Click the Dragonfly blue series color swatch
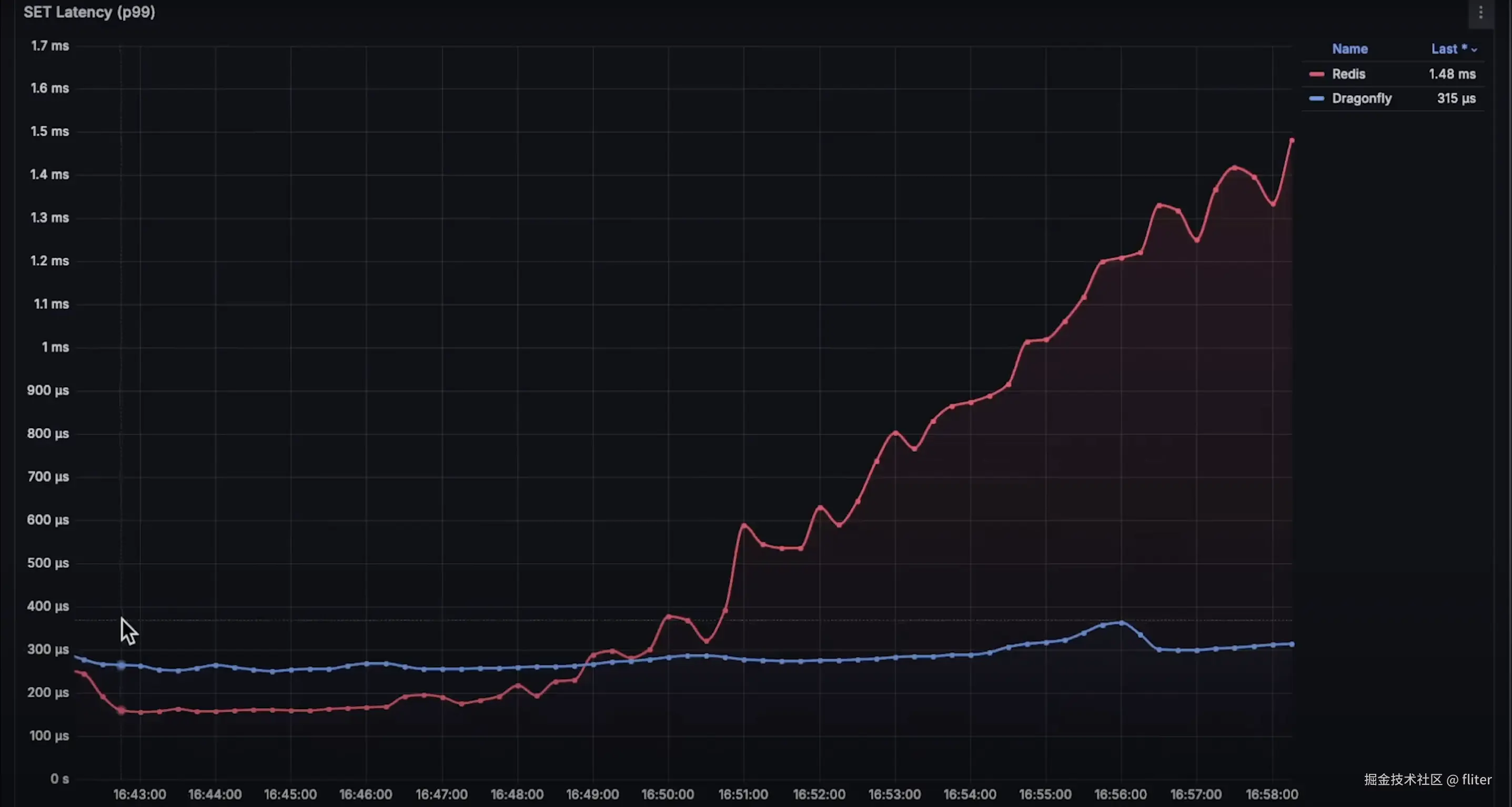The height and width of the screenshot is (807, 1512). pyautogui.click(x=1316, y=98)
